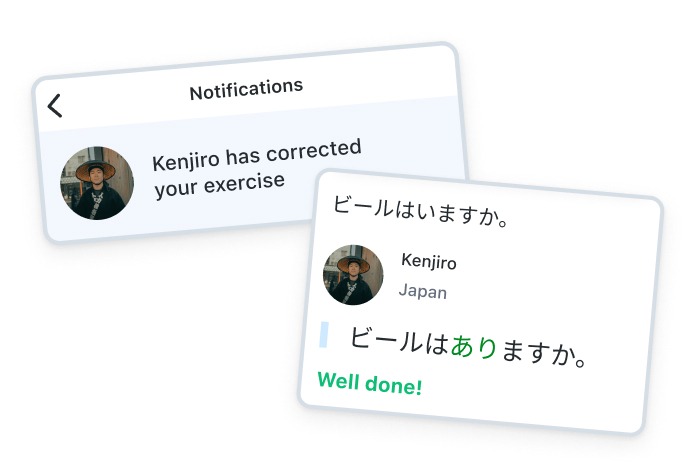Click the Kenjiro name in the correction card
Image resolution: width=690 pixels, height=473 pixels.
428,263
